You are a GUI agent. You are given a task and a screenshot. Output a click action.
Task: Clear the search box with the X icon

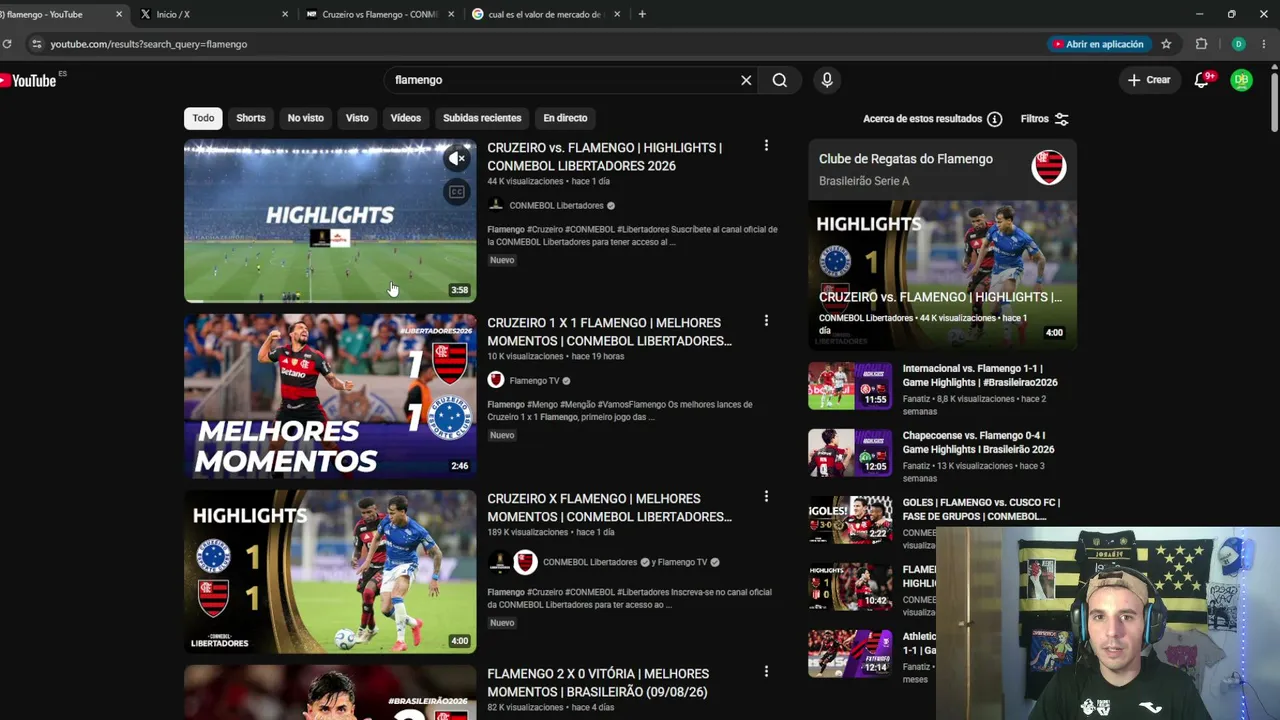tap(746, 80)
